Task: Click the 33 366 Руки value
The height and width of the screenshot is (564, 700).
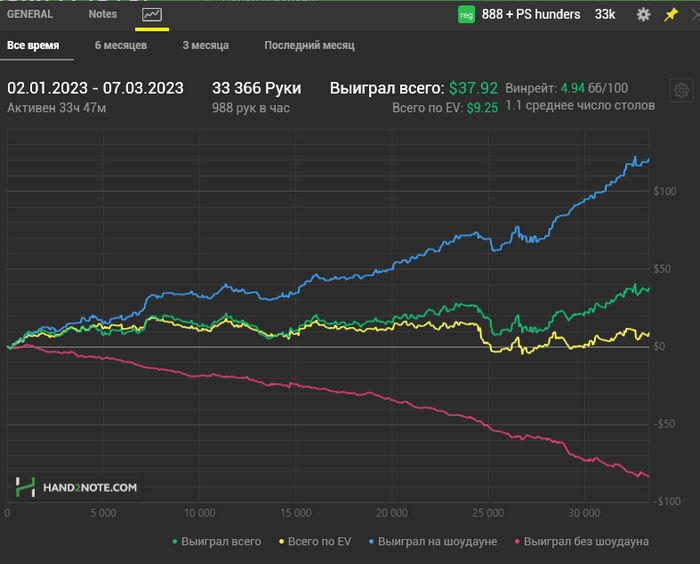Action: (256, 88)
